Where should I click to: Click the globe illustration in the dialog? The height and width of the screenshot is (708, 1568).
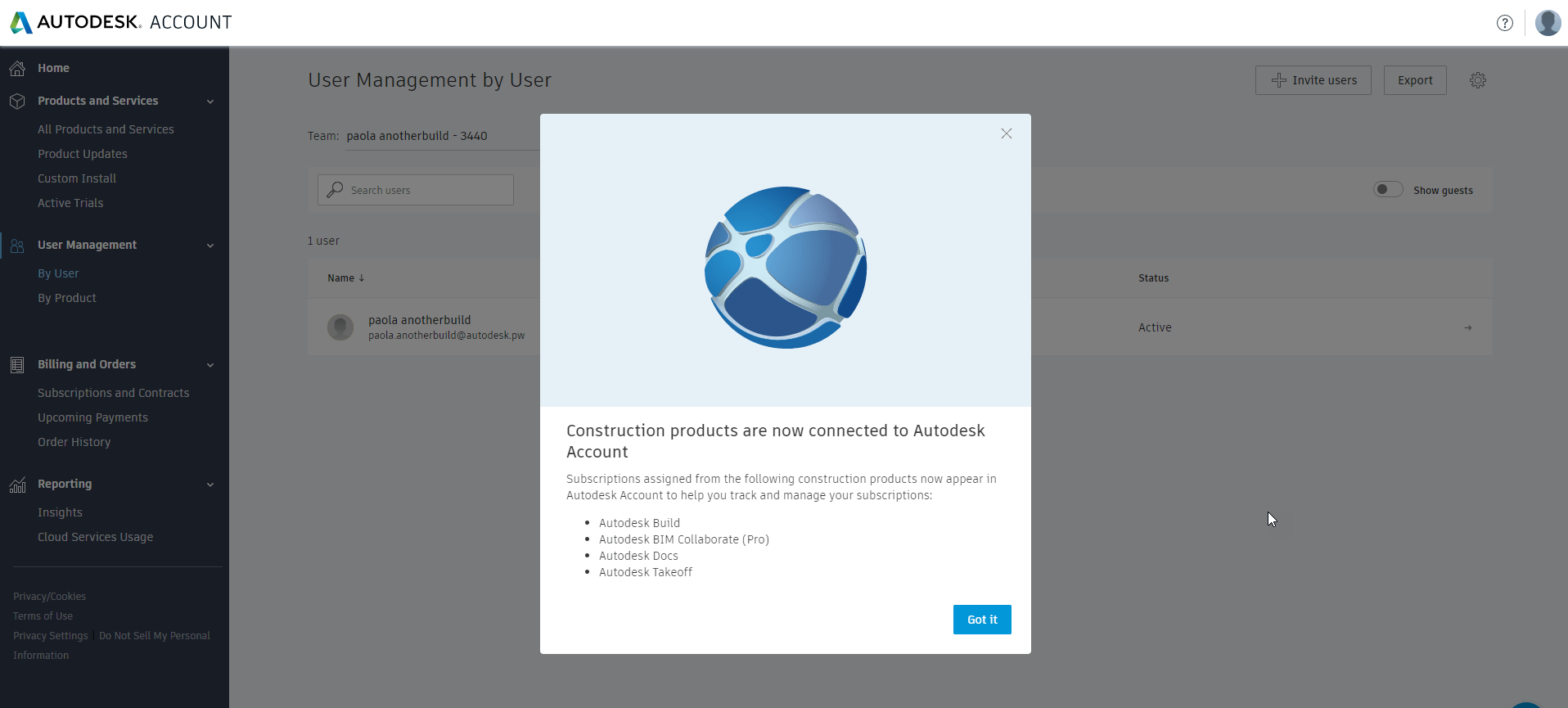786,268
